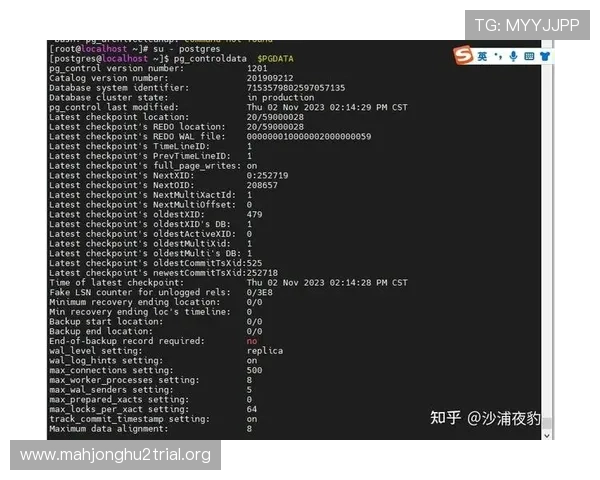This screenshot has height=480, width=600.
Task: Click the 'Database cluster state:' label
Action: [109, 98]
